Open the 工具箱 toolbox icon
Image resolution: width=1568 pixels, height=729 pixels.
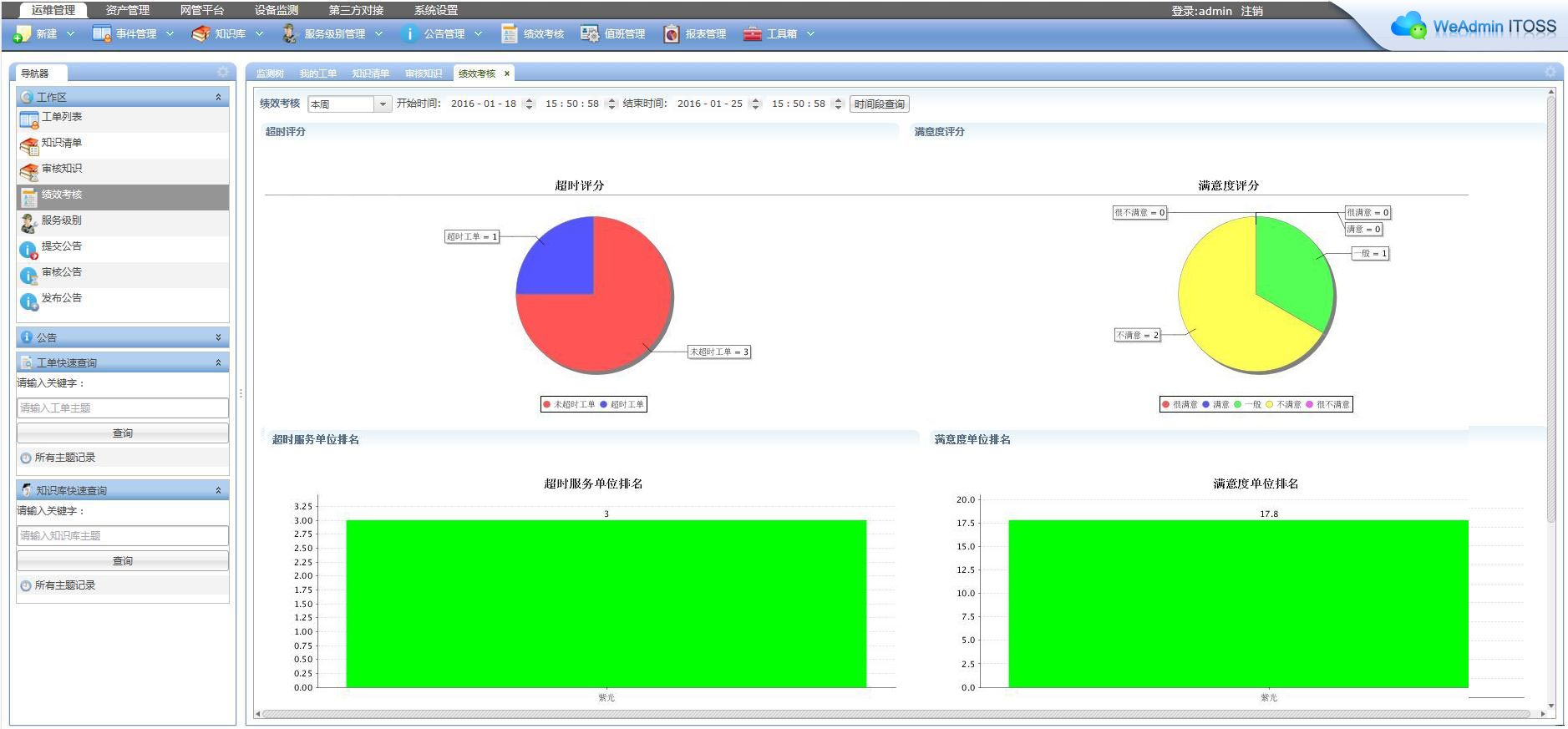(x=753, y=34)
